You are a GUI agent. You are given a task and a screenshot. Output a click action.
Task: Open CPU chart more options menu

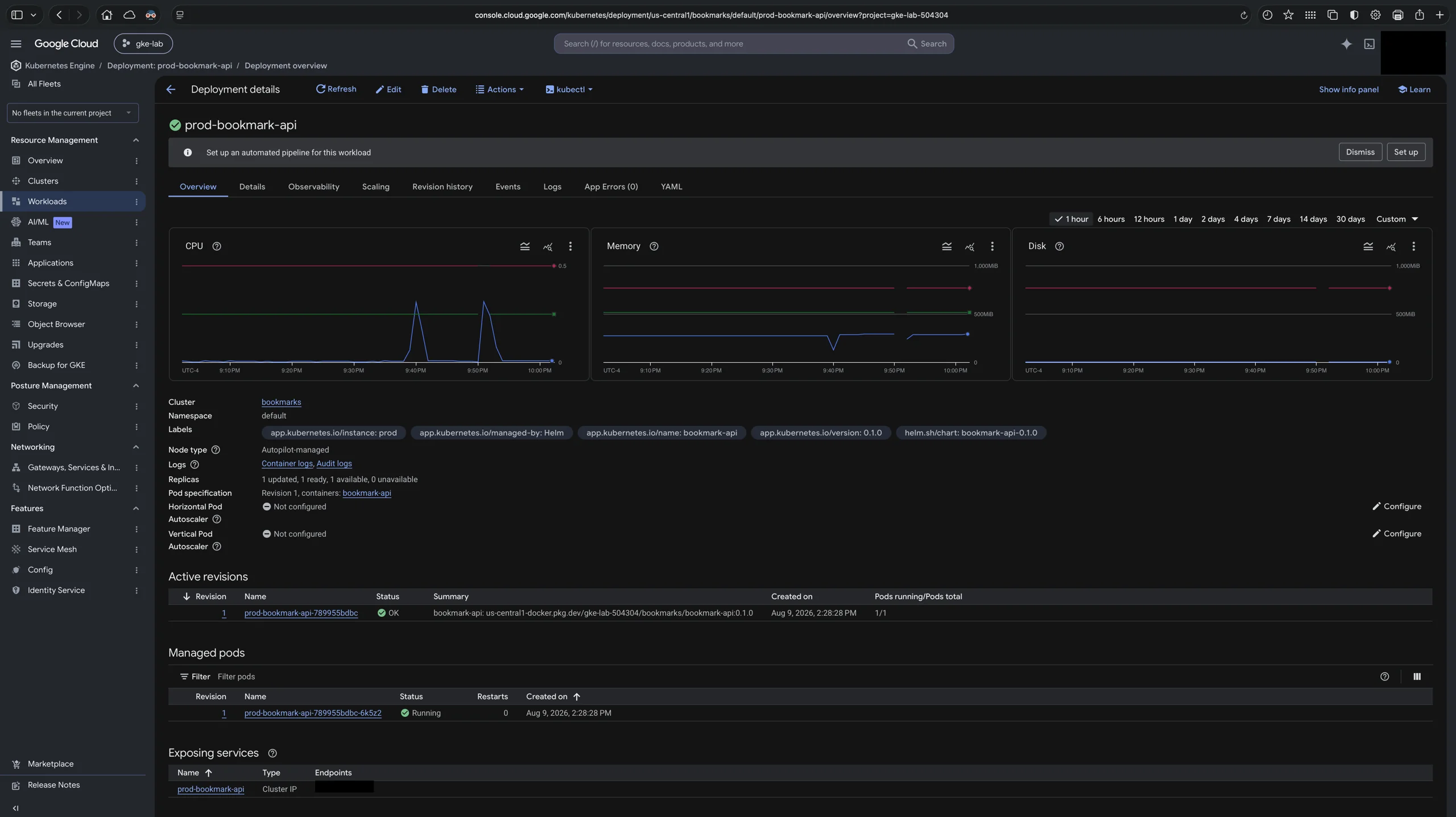570,246
